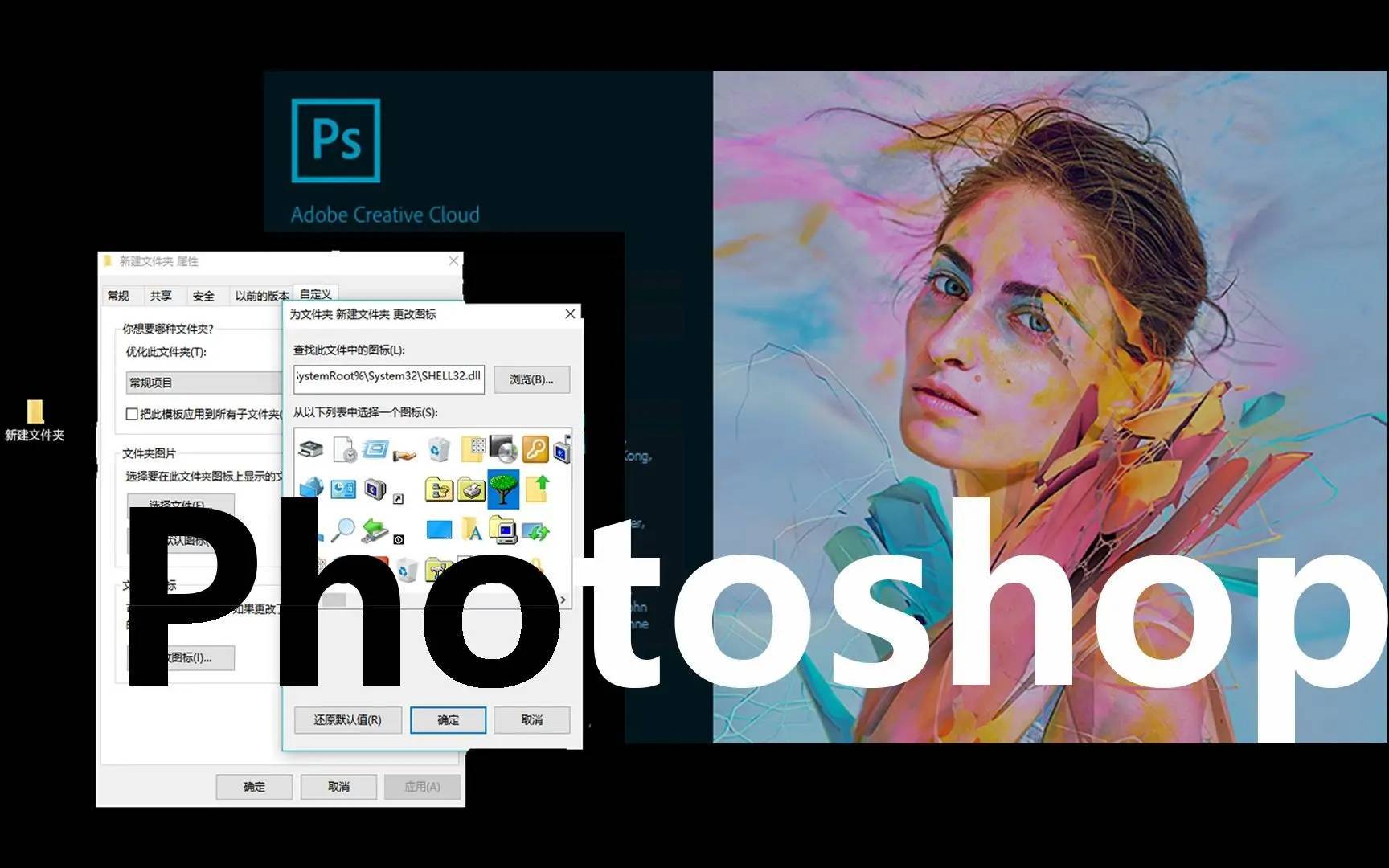Click the 更改图标(I)... button
1389x868 pixels.
point(182,657)
